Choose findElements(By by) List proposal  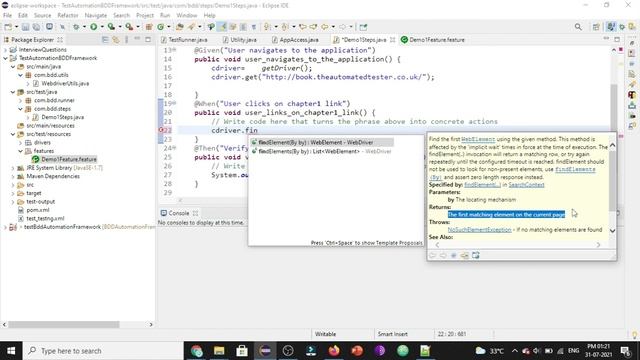(322, 151)
